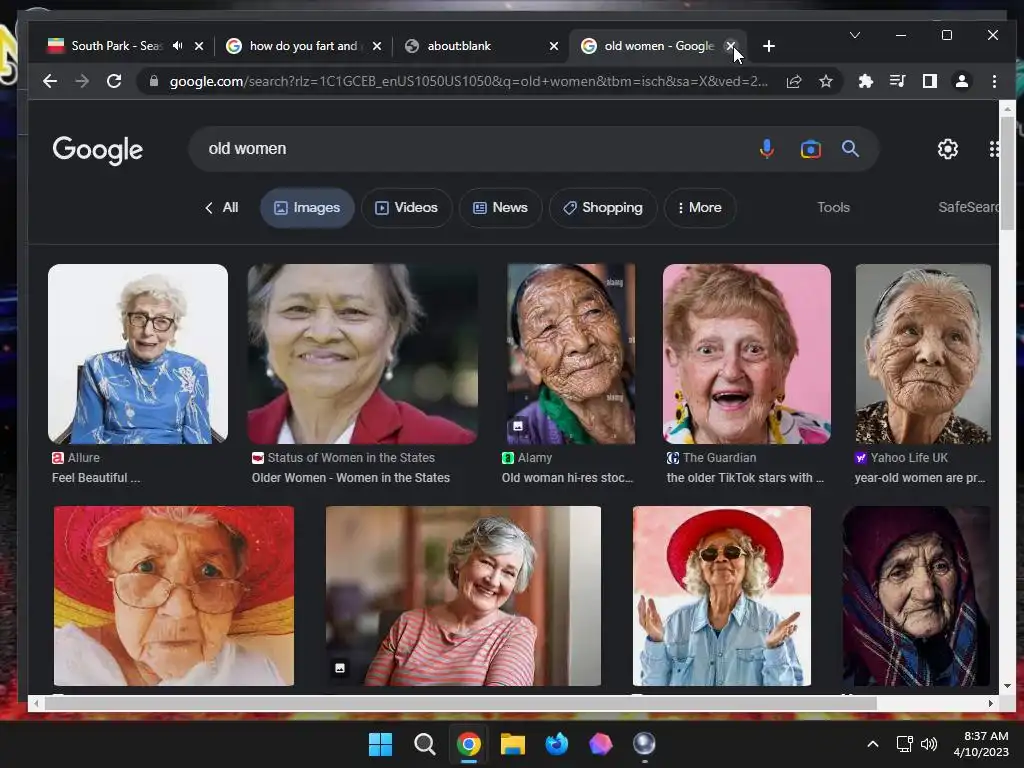1024x768 pixels.
Task: Go back to the previous page
Action: pos(50,81)
